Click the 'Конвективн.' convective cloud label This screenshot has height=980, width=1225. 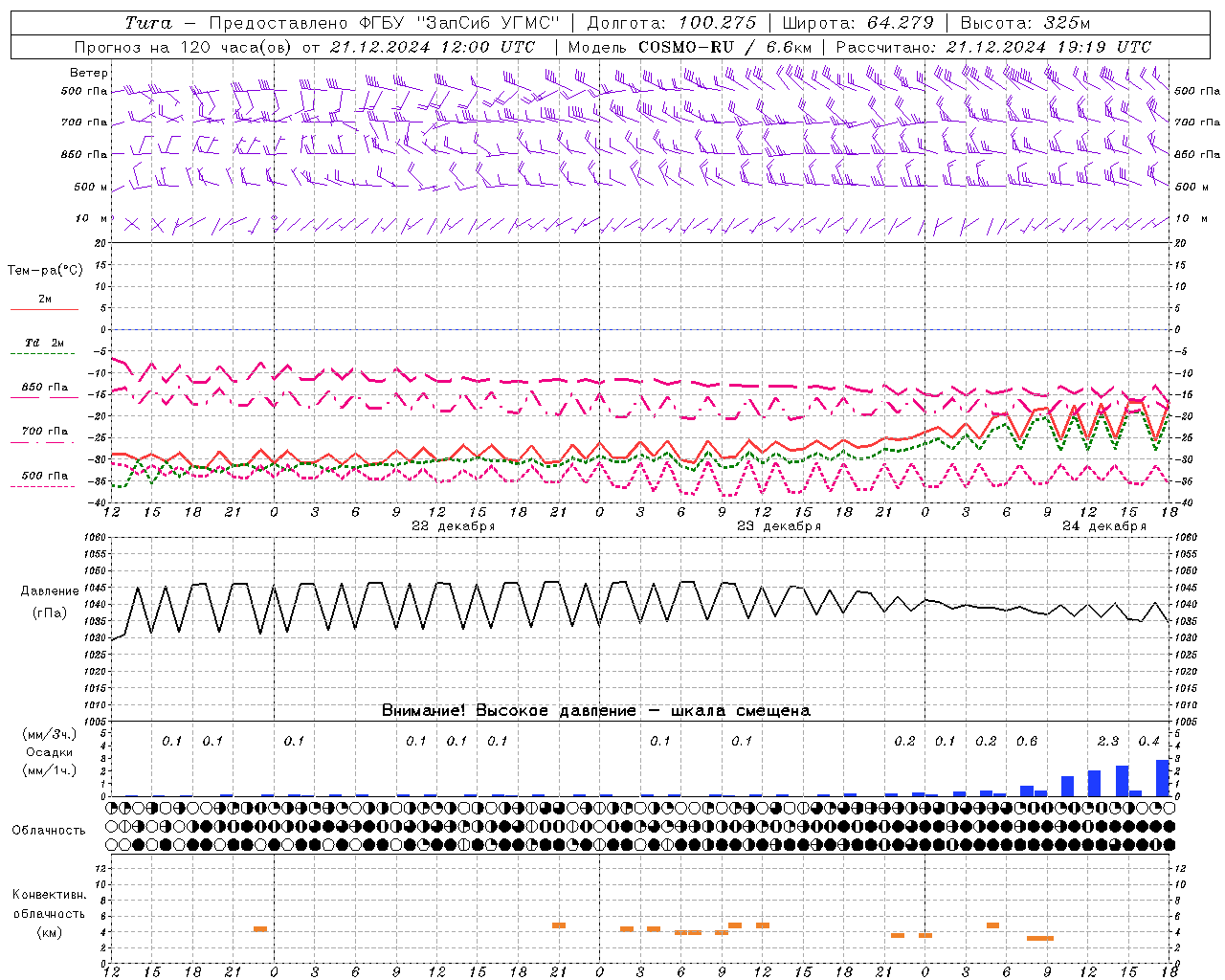coord(50,895)
